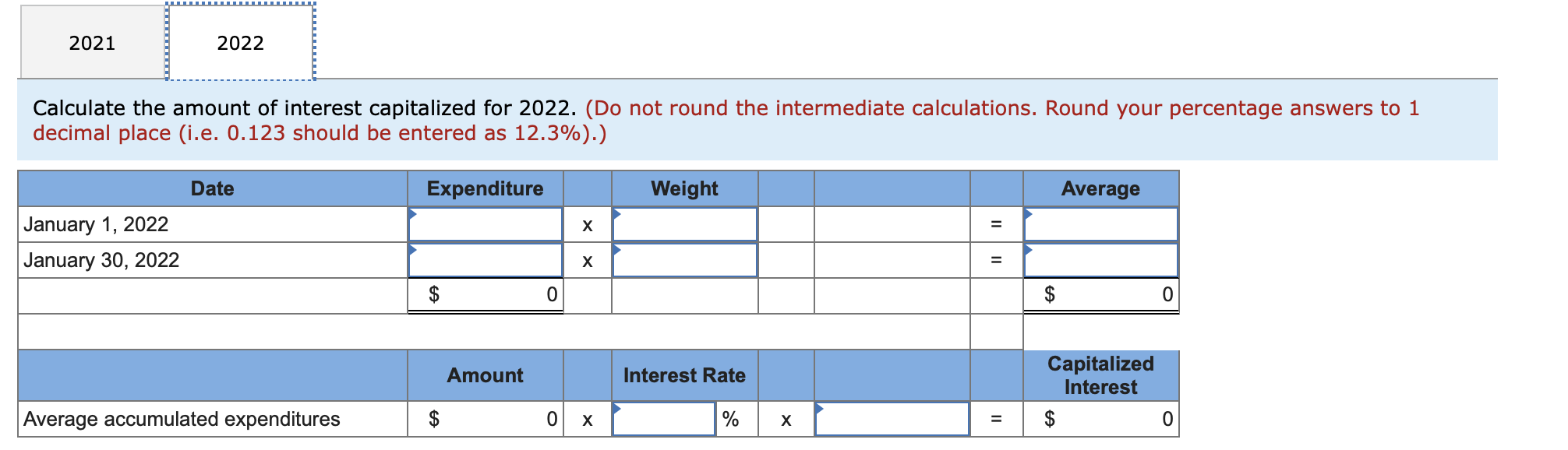This screenshot has width=1568, height=450.
Task: Open the January 1 Weight dropdown field
Action: (x=684, y=224)
